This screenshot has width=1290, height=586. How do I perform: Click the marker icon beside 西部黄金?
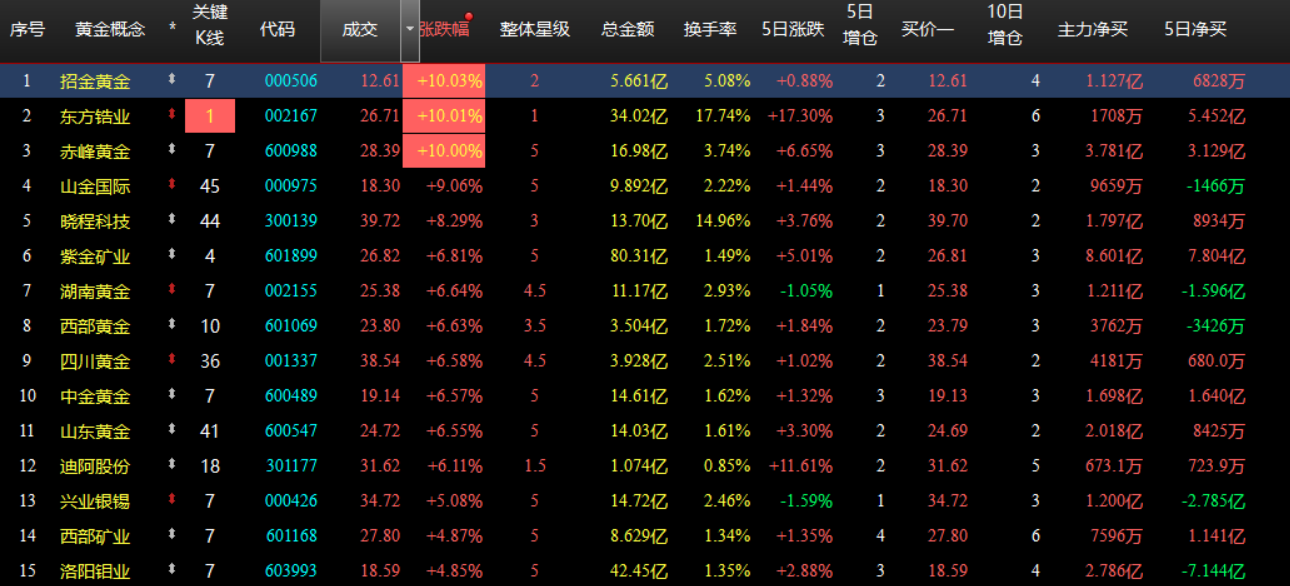tap(172, 326)
